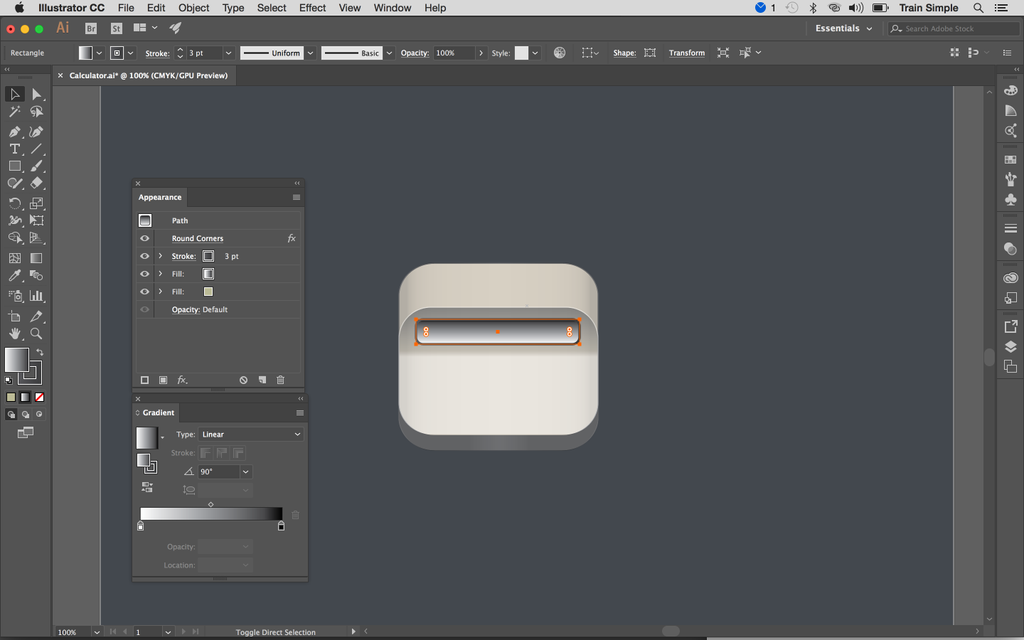Open the gradient Type dropdown
Image resolution: width=1024 pixels, height=640 pixels.
pyautogui.click(x=251, y=434)
